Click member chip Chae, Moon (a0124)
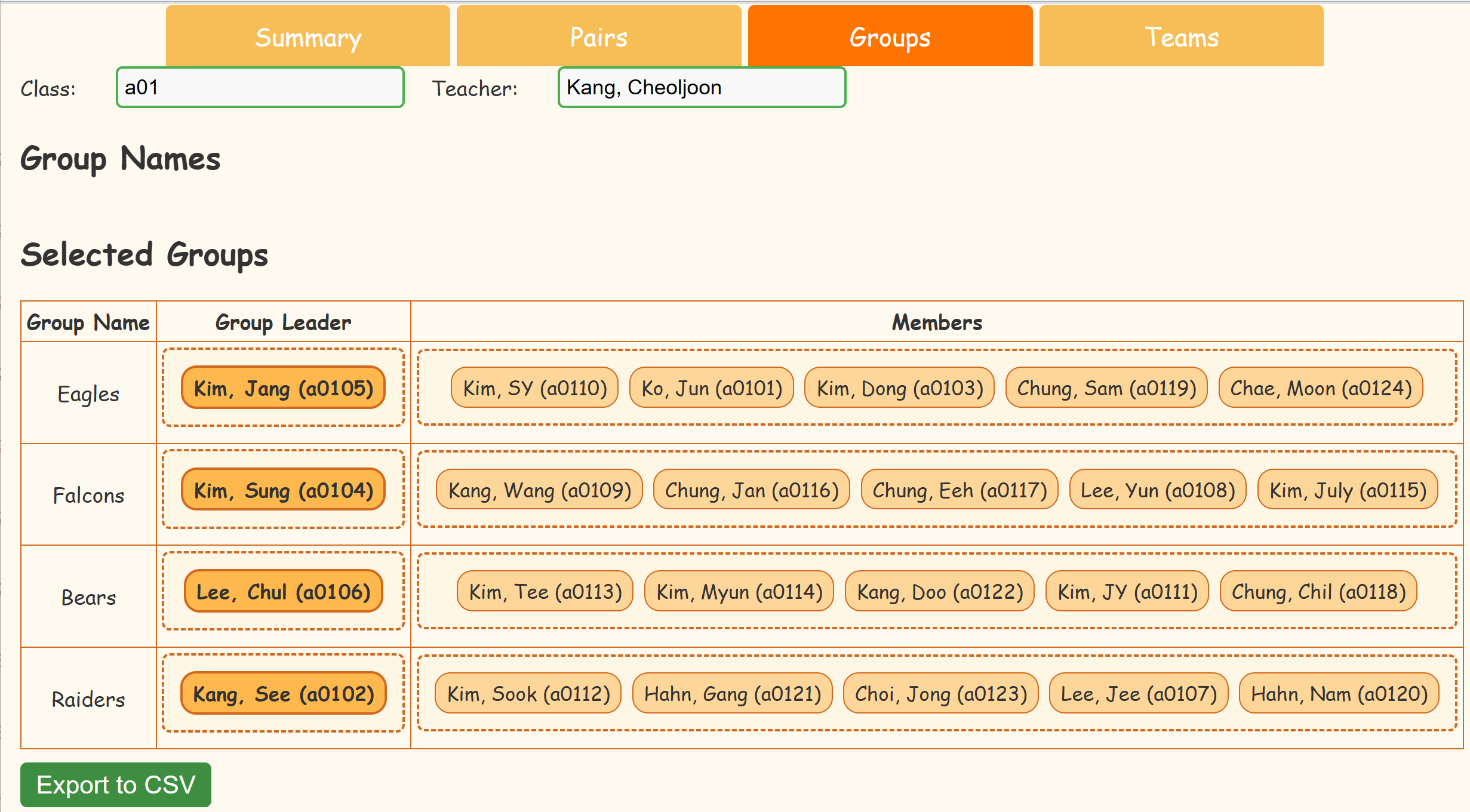The height and width of the screenshot is (812, 1470). [1321, 388]
